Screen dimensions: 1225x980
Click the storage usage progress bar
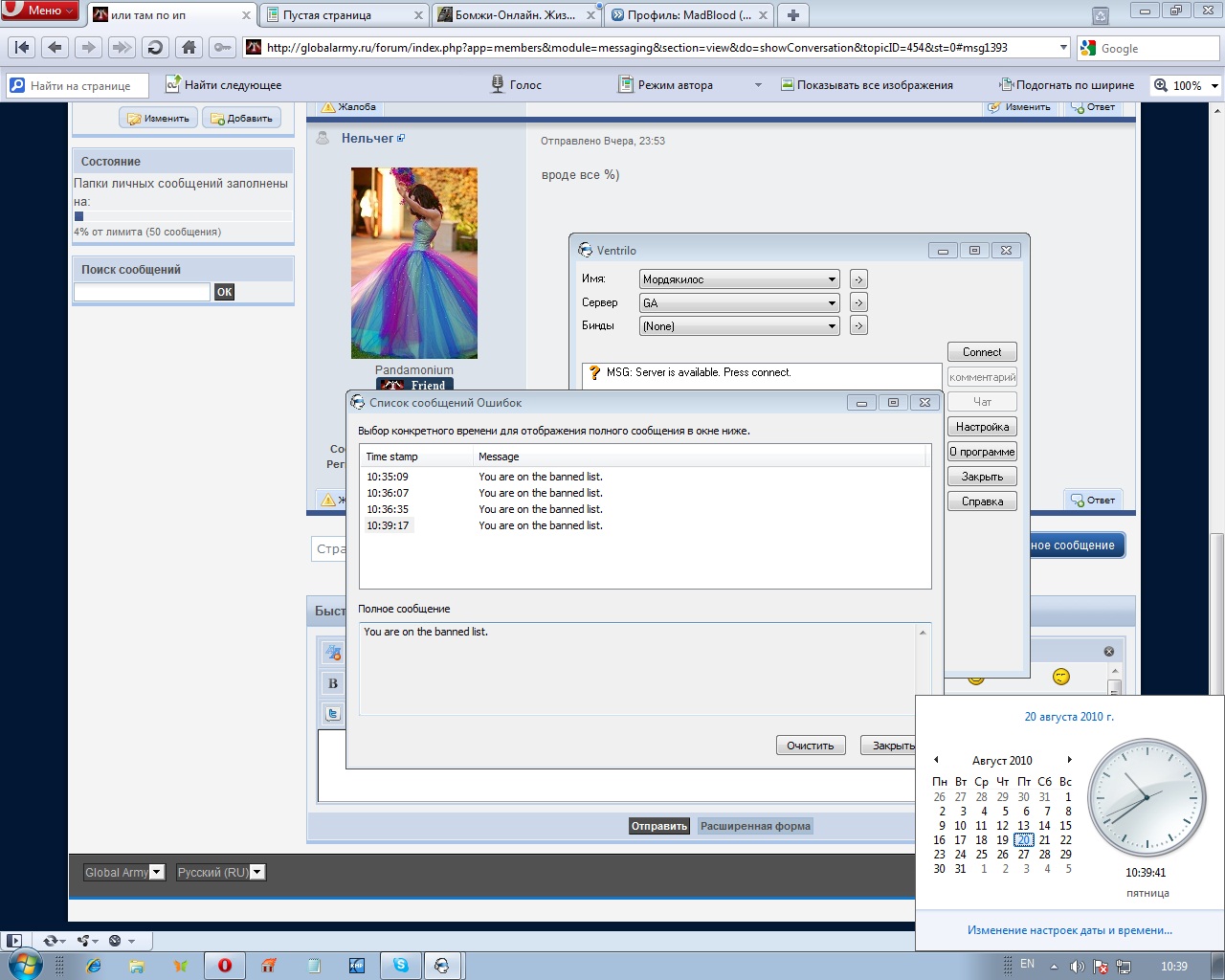(183, 216)
